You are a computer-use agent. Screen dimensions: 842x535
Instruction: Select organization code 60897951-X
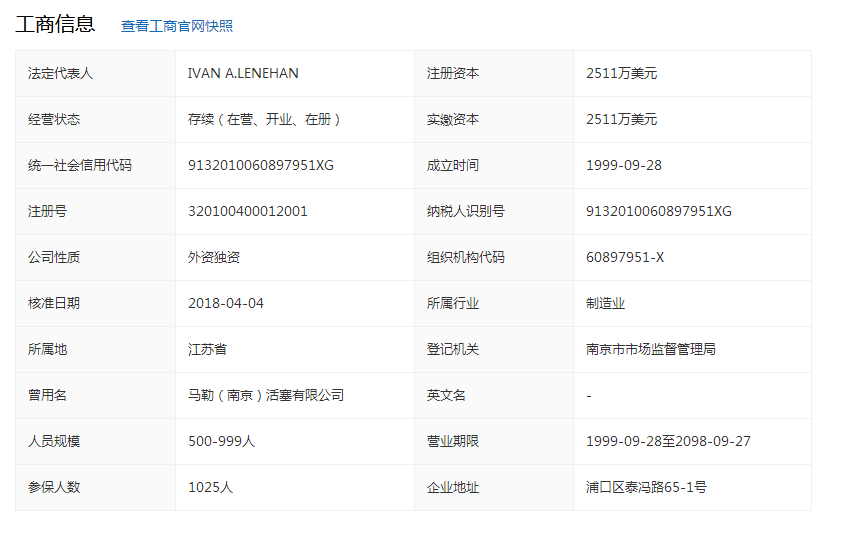click(625, 257)
